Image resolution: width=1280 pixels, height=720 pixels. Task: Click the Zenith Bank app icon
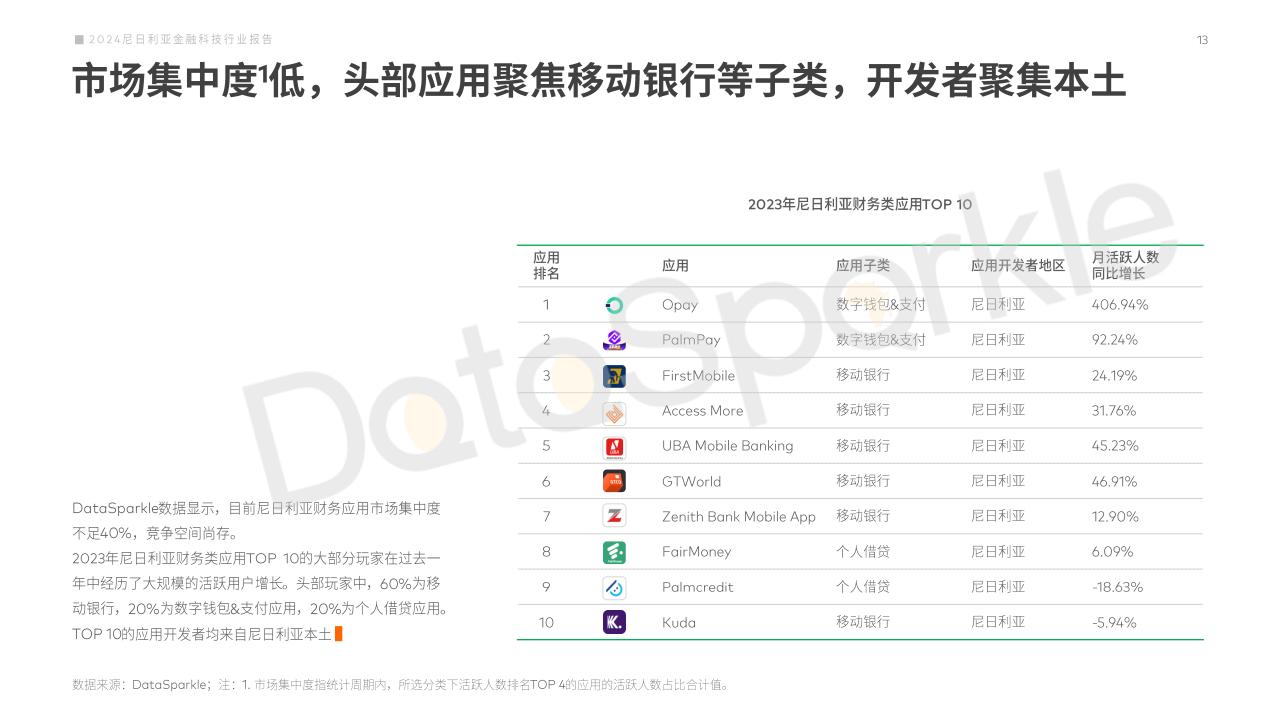tap(614, 516)
